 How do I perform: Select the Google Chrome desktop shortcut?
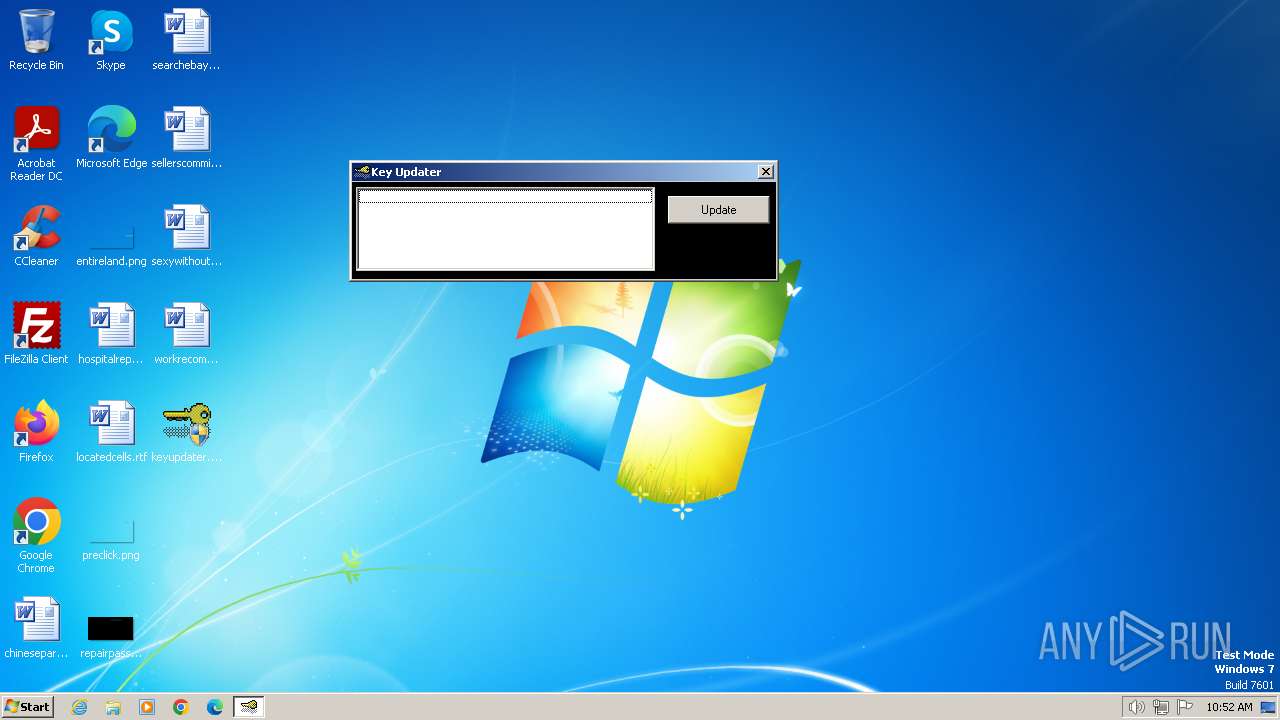pyautogui.click(x=36, y=536)
